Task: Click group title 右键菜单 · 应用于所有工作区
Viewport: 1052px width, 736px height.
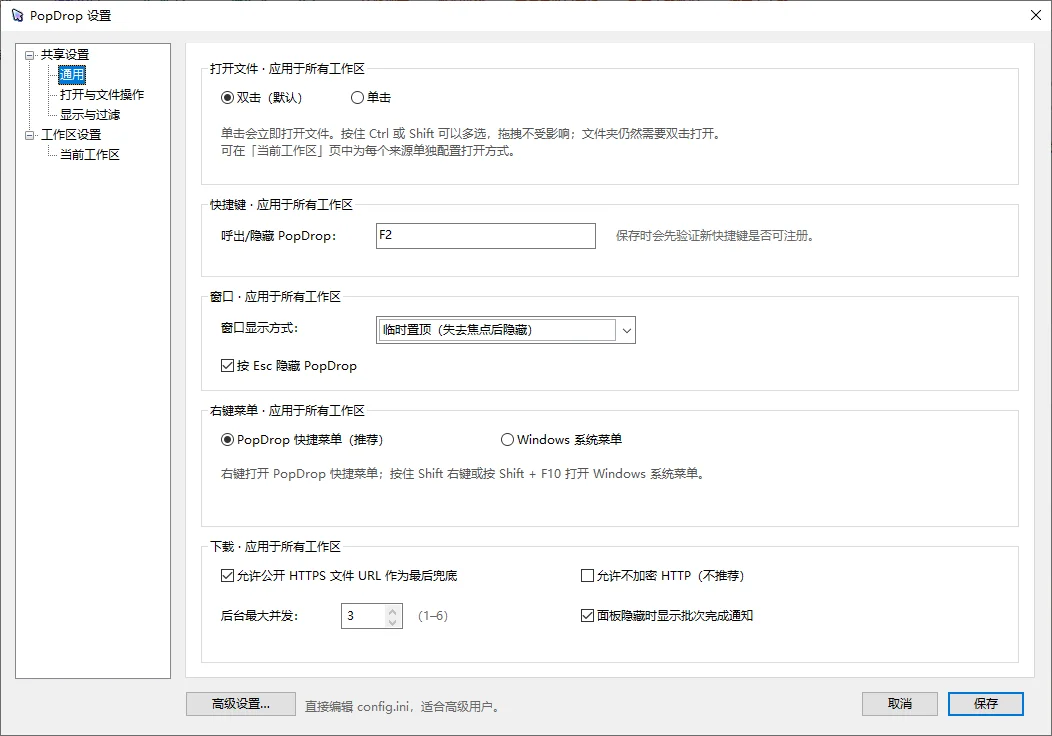Action: [287, 411]
